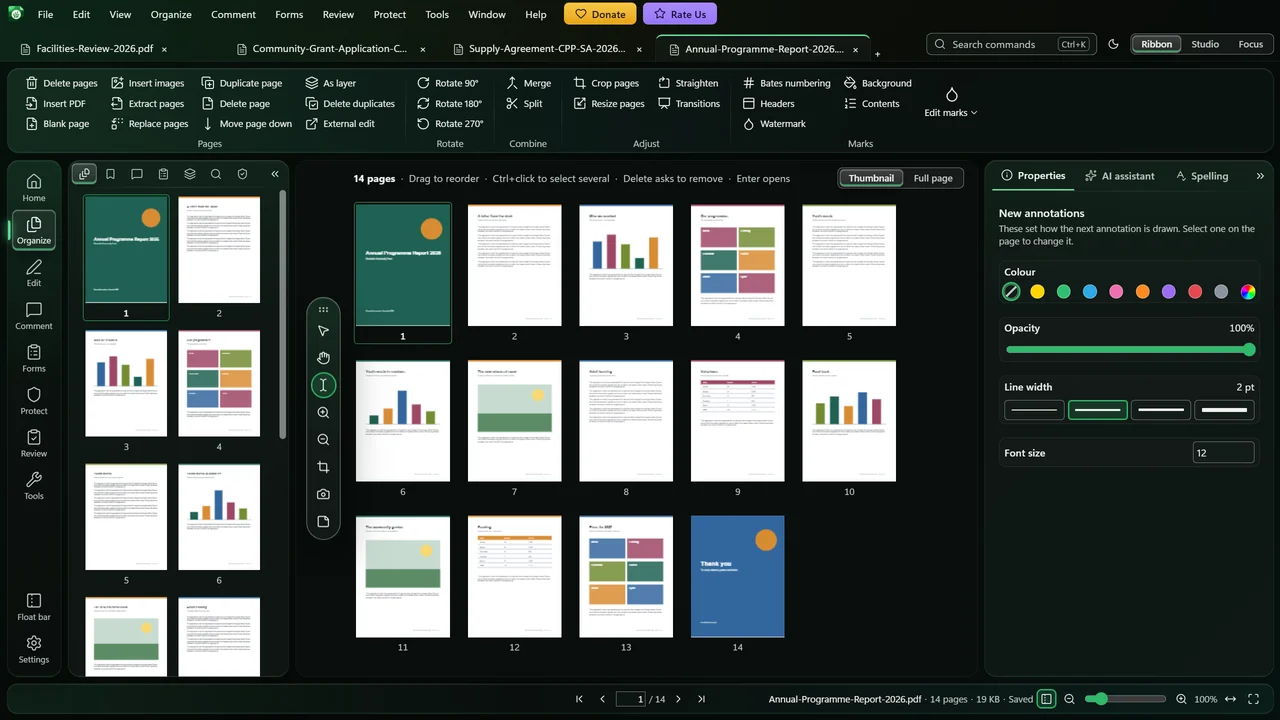Select the thickest line width option
This screenshot has height=720, width=1280.
[1224, 410]
